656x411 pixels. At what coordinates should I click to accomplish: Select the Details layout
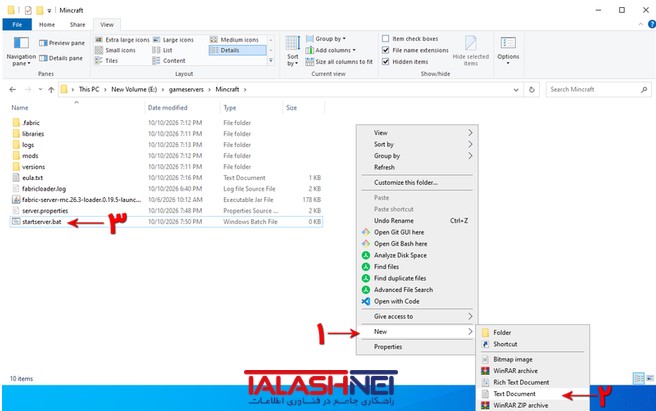pos(237,50)
